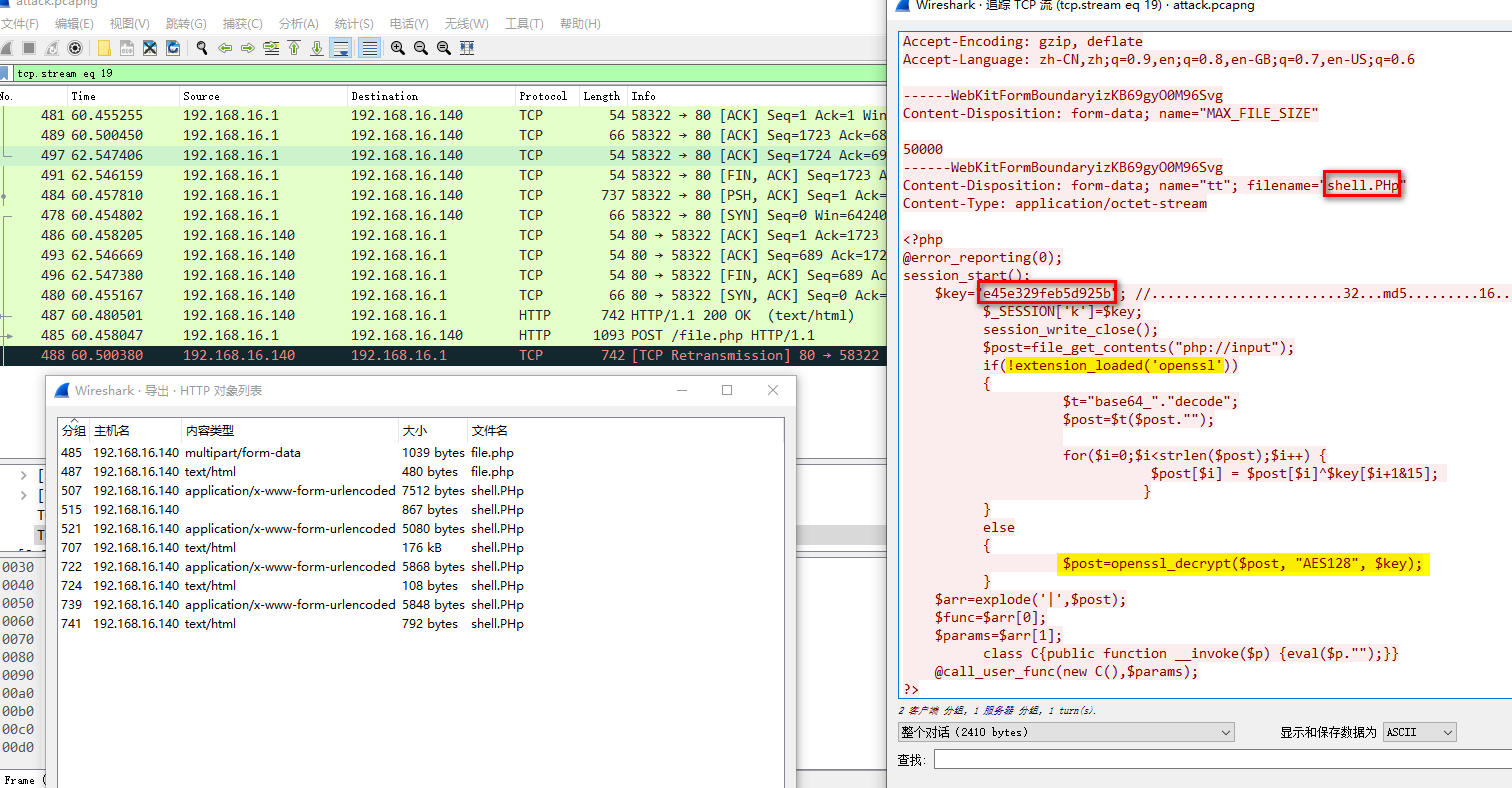Sort packets by the Source column header
Viewport: 1512px width, 788px height.
[263, 96]
